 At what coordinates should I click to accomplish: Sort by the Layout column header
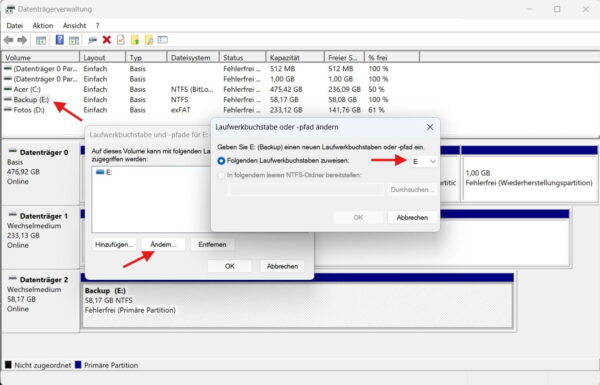(x=103, y=58)
